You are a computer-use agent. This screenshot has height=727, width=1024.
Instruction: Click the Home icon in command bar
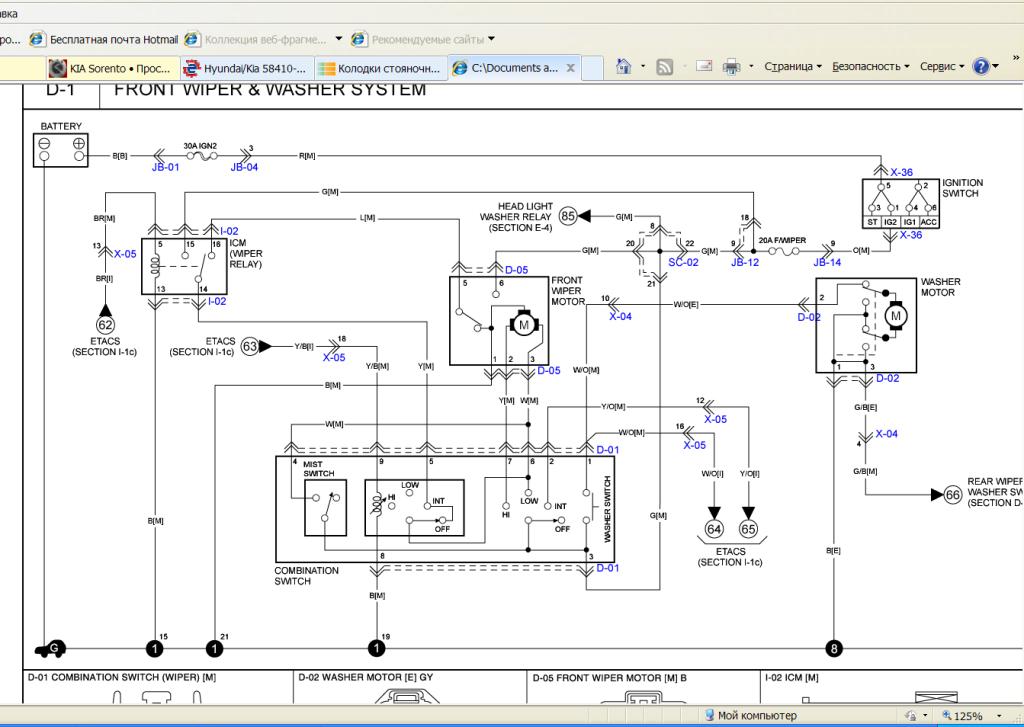click(x=624, y=67)
